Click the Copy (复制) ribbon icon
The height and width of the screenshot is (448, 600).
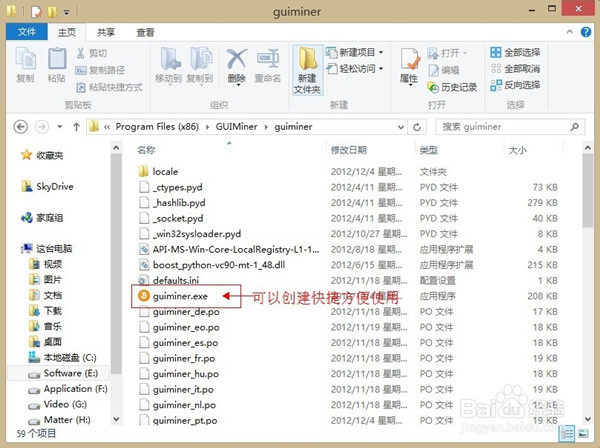point(25,64)
